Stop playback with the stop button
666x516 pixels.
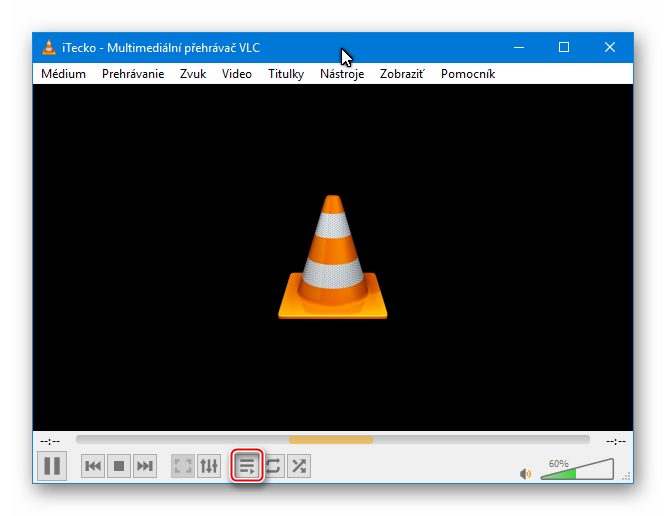(x=119, y=466)
